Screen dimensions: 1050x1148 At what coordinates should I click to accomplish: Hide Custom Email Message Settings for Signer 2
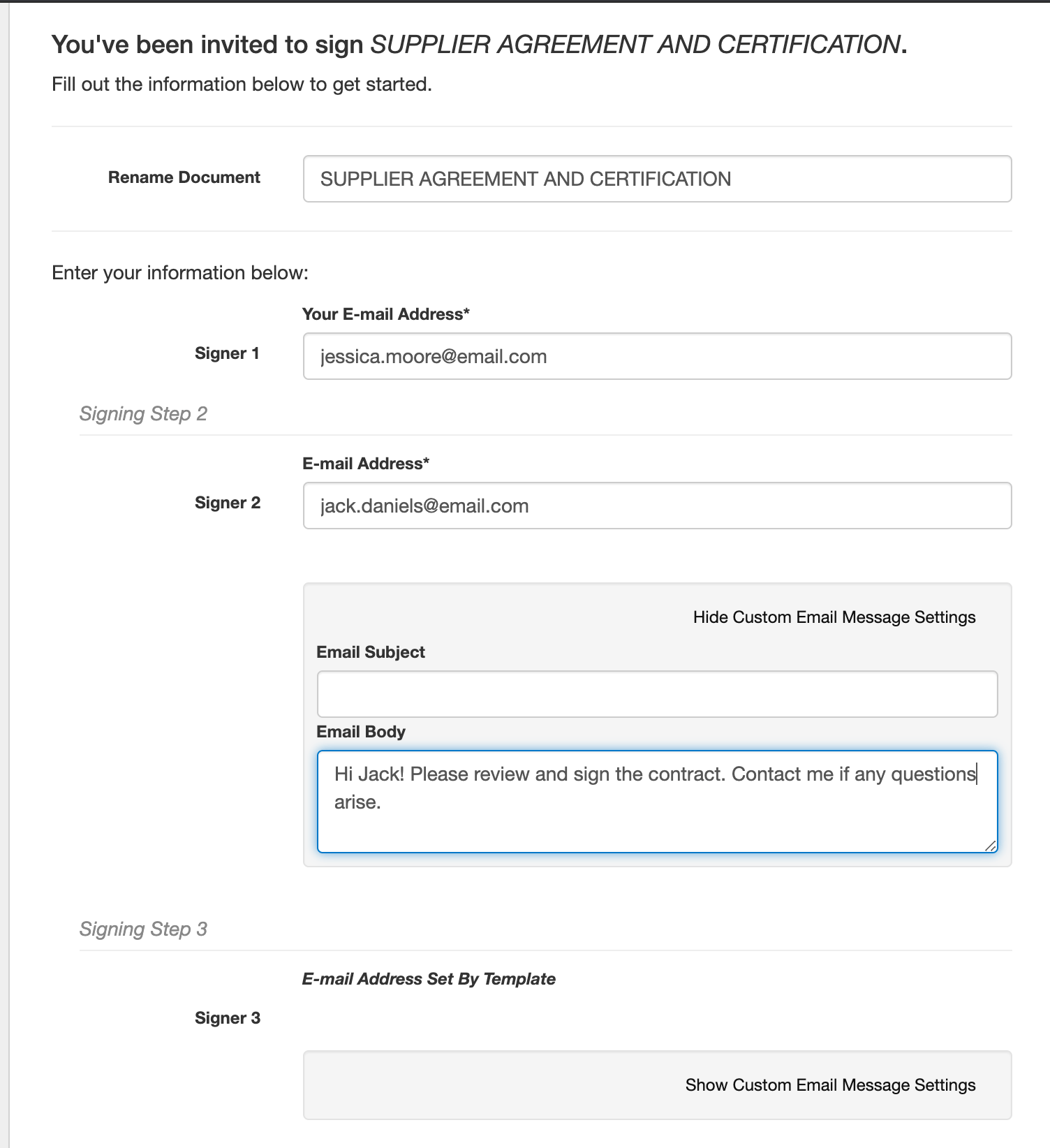834,617
